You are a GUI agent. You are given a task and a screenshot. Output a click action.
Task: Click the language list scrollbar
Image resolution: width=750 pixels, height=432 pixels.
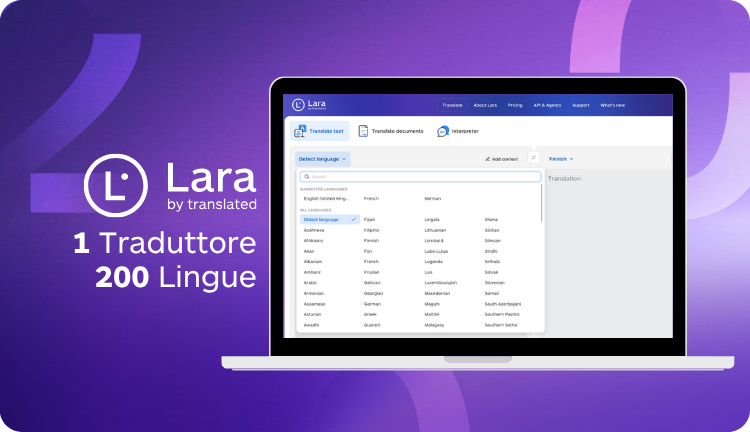coord(542,203)
